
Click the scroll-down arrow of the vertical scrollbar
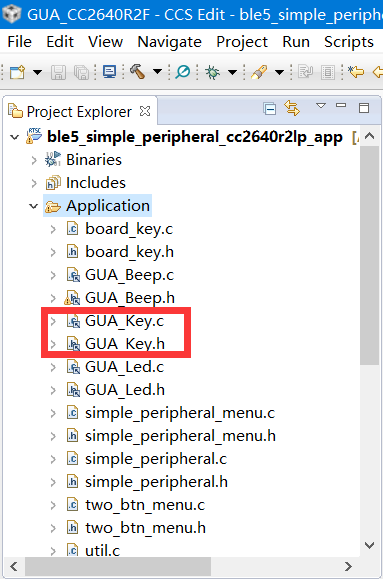tap(369, 545)
